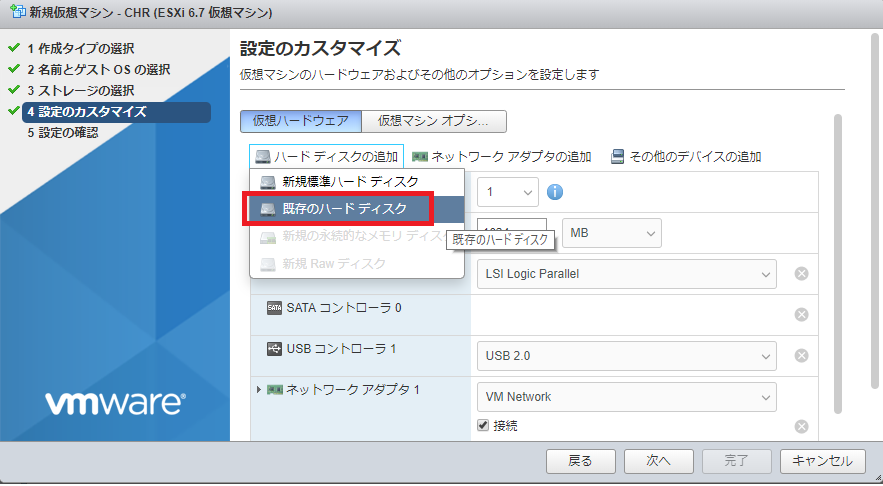Select 新規の永続的なメモリ ディスク menu item
The width and height of the screenshot is (883, 486).
click(x=357, y=237)
